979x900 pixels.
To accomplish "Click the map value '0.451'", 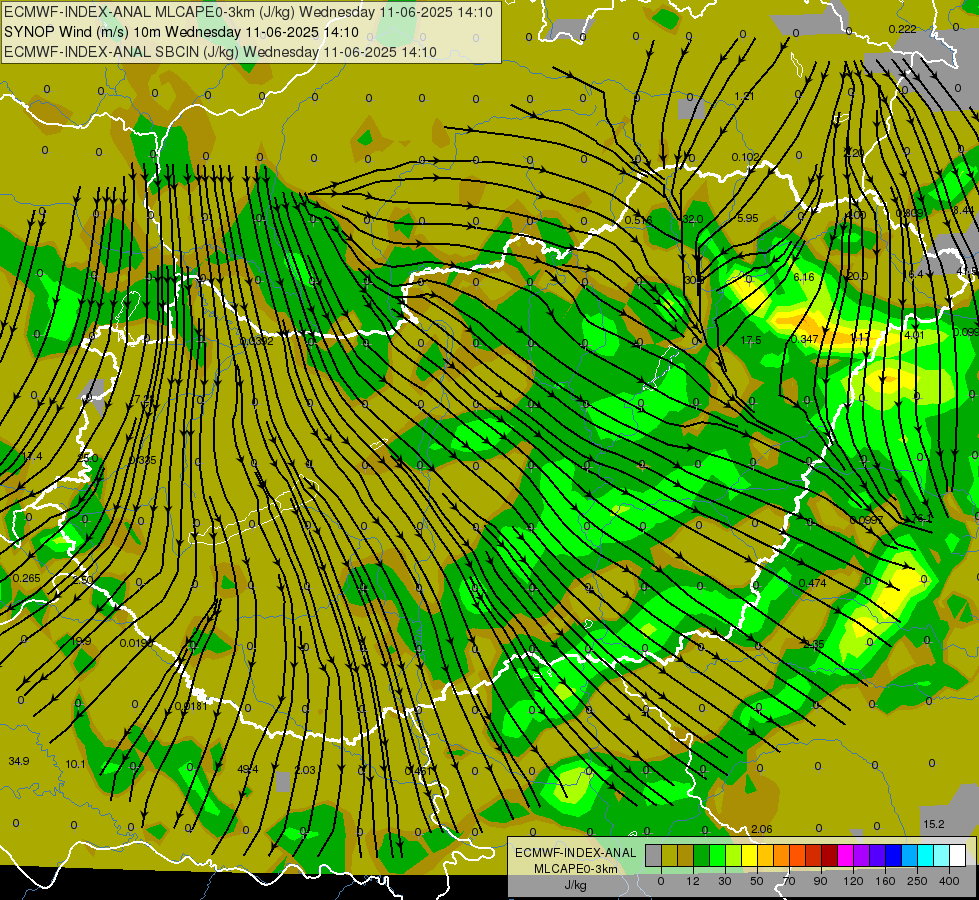I will tap(418, 771).
